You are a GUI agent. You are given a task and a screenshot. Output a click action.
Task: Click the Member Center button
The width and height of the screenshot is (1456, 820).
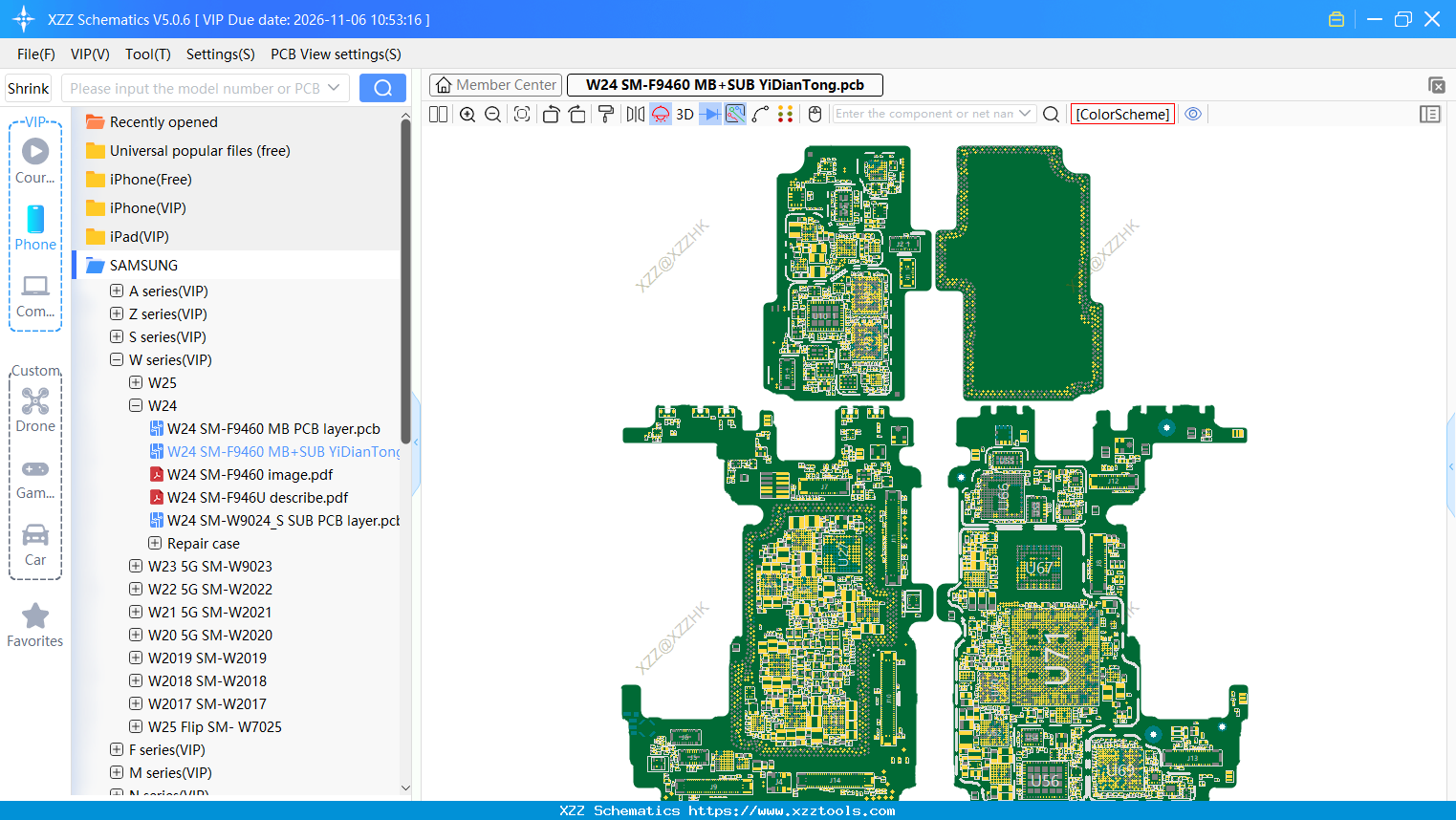coord(494,84)
